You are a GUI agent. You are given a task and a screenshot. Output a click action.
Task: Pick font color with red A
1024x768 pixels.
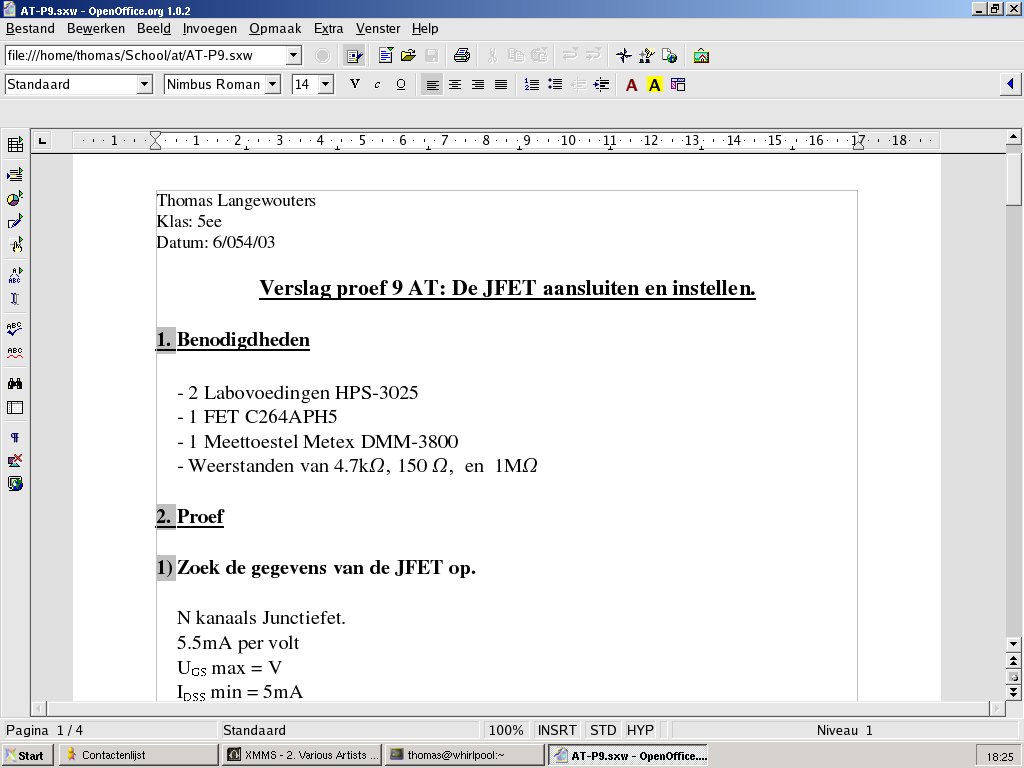(632, 85)
